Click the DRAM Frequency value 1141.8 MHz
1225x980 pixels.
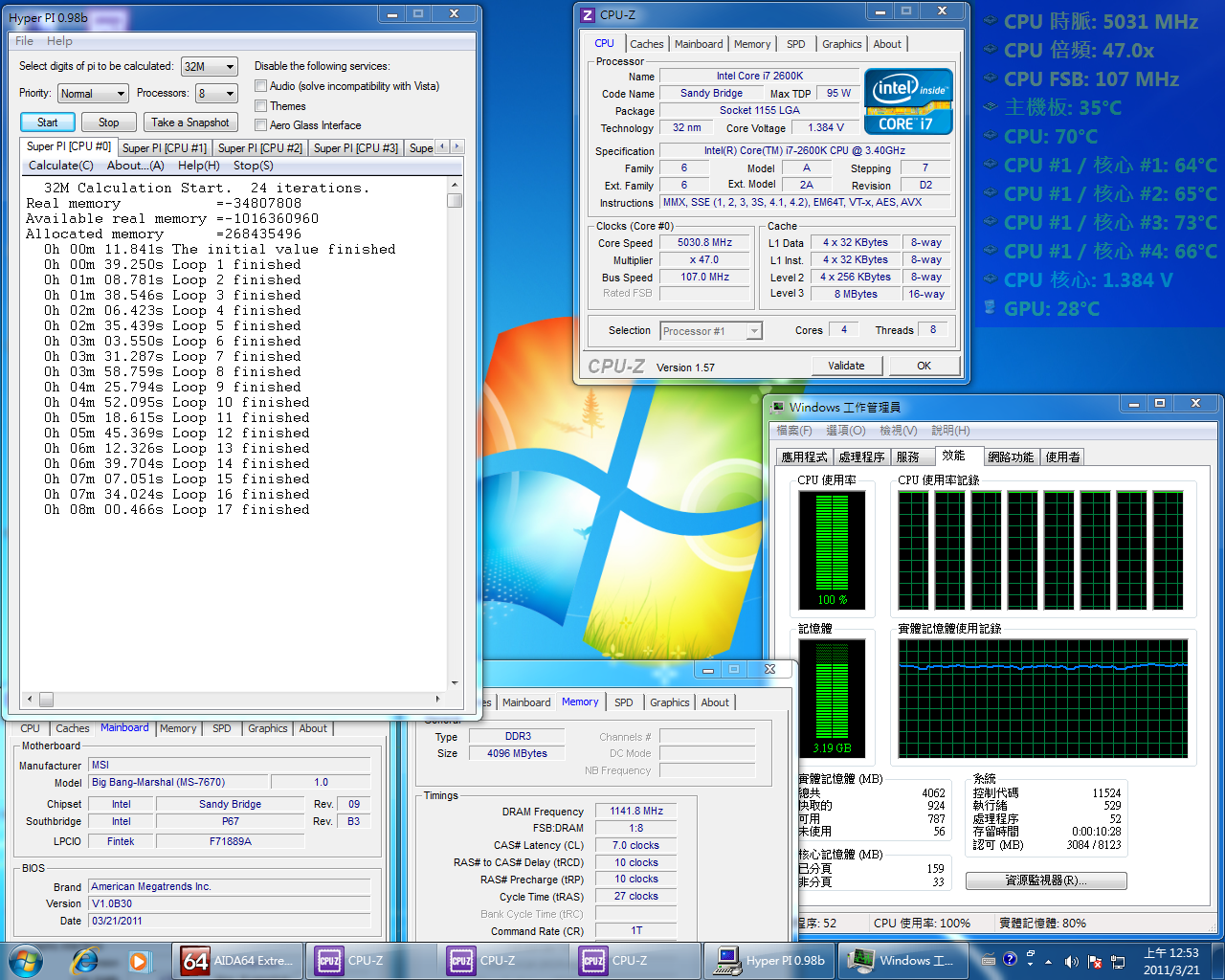click(x=636, y=811)
